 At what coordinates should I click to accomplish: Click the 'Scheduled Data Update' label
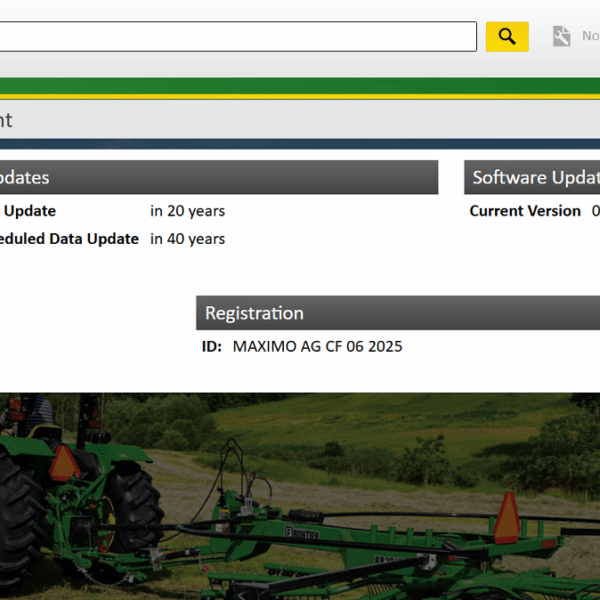pyautogui.click(x=69, y=239)
